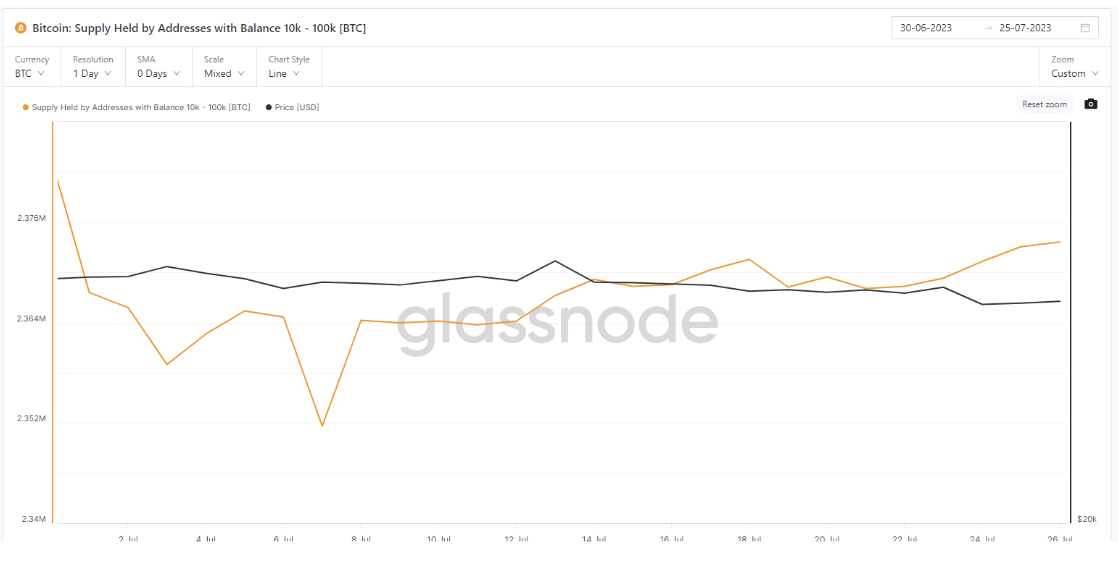Click the black legend dot for Price
Viewport: 1118px width, 578px height.
[x=269, y=108]
